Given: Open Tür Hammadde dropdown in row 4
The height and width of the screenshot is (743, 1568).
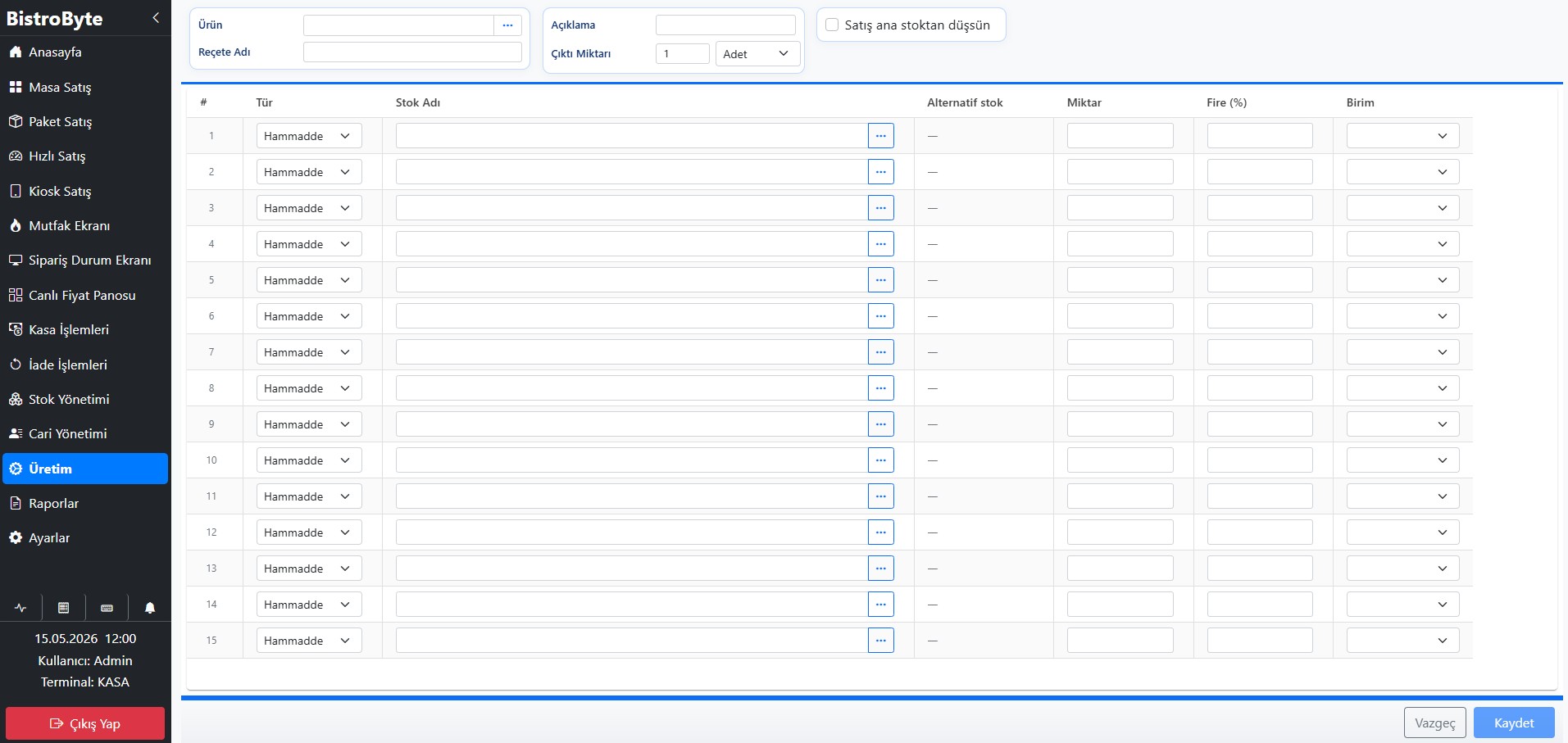Looking at the screenshot, I should click(x=309, y=244).
